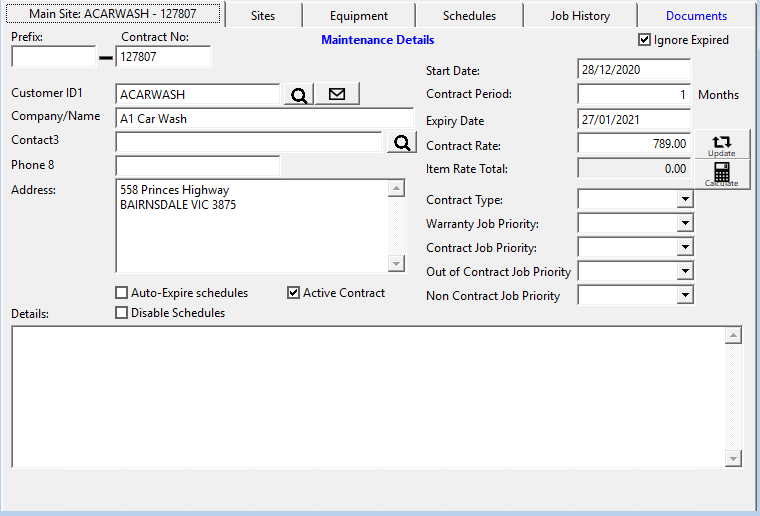This screenshot has width=760, height=516.
Task: Expand Out of Contract Job Priority dropdown
Action: (684, 272)
